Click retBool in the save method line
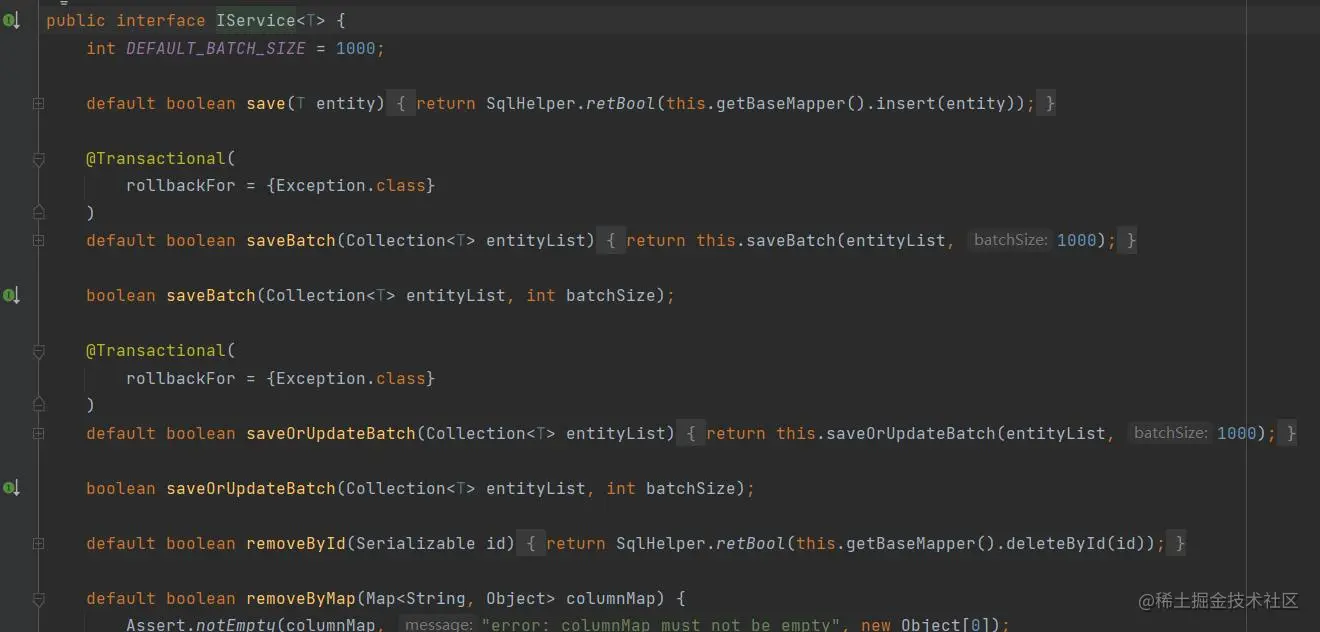This screenshot has height=632, width=1320. click(621, 103)
